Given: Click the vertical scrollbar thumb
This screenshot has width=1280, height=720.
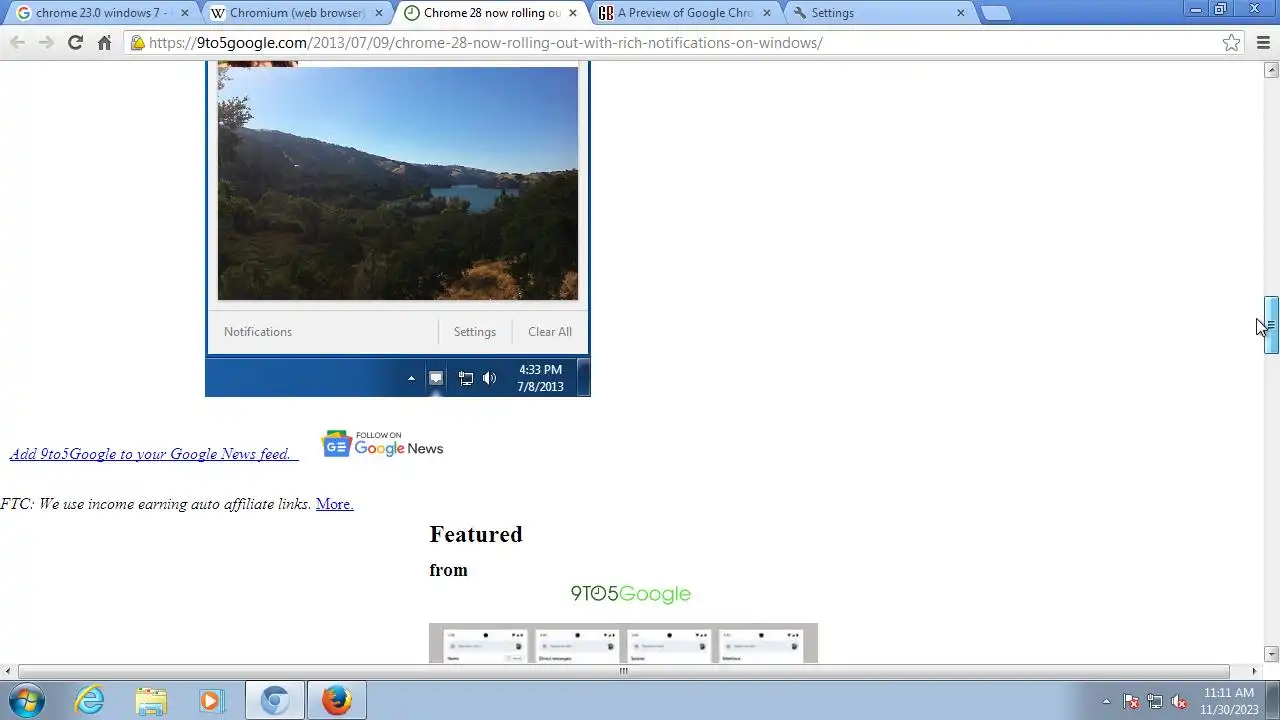Looking at the screenshot, I should coord(1271,325).
